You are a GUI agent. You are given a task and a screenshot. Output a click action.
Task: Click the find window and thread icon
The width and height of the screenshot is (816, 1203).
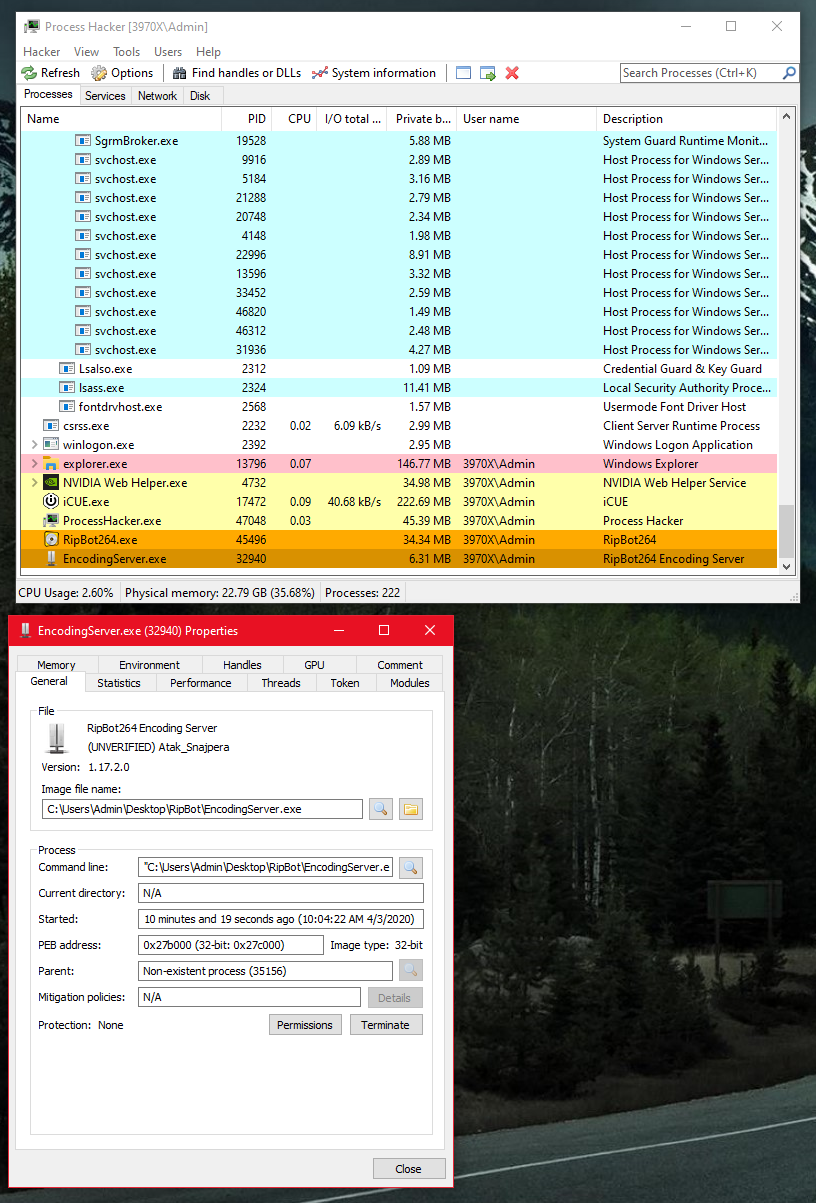pos(488,73)
